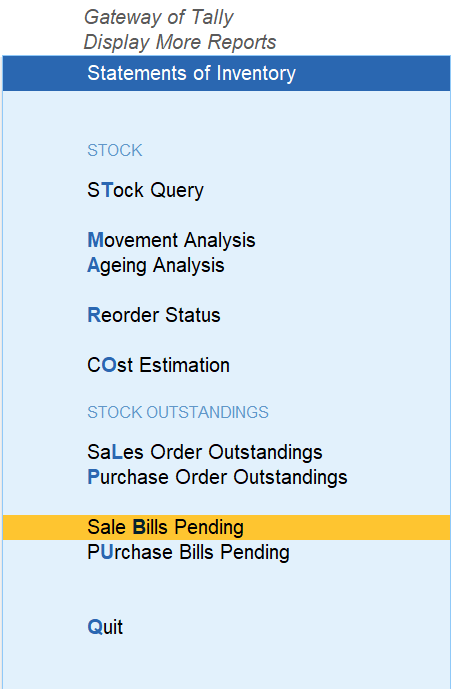The width and height of the screenshot is (452, 689).
Task: Click the blue Q hotkey of Quit
Action: click(95, 627)
